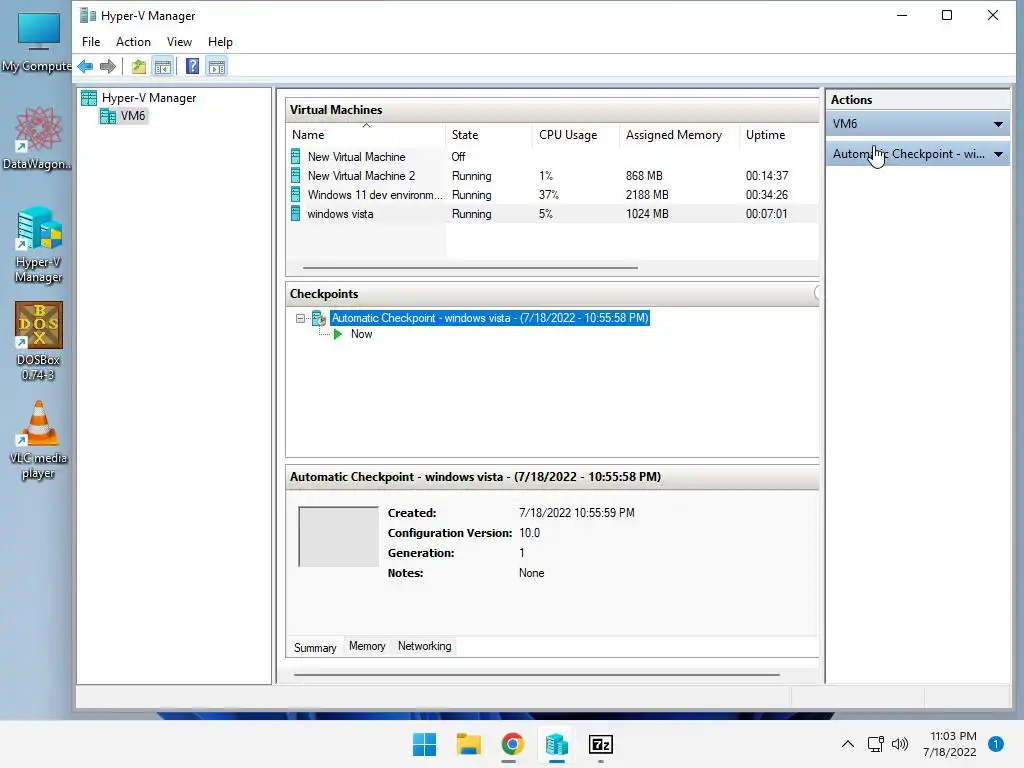Select the Now checkpoint node

point(361,334)
